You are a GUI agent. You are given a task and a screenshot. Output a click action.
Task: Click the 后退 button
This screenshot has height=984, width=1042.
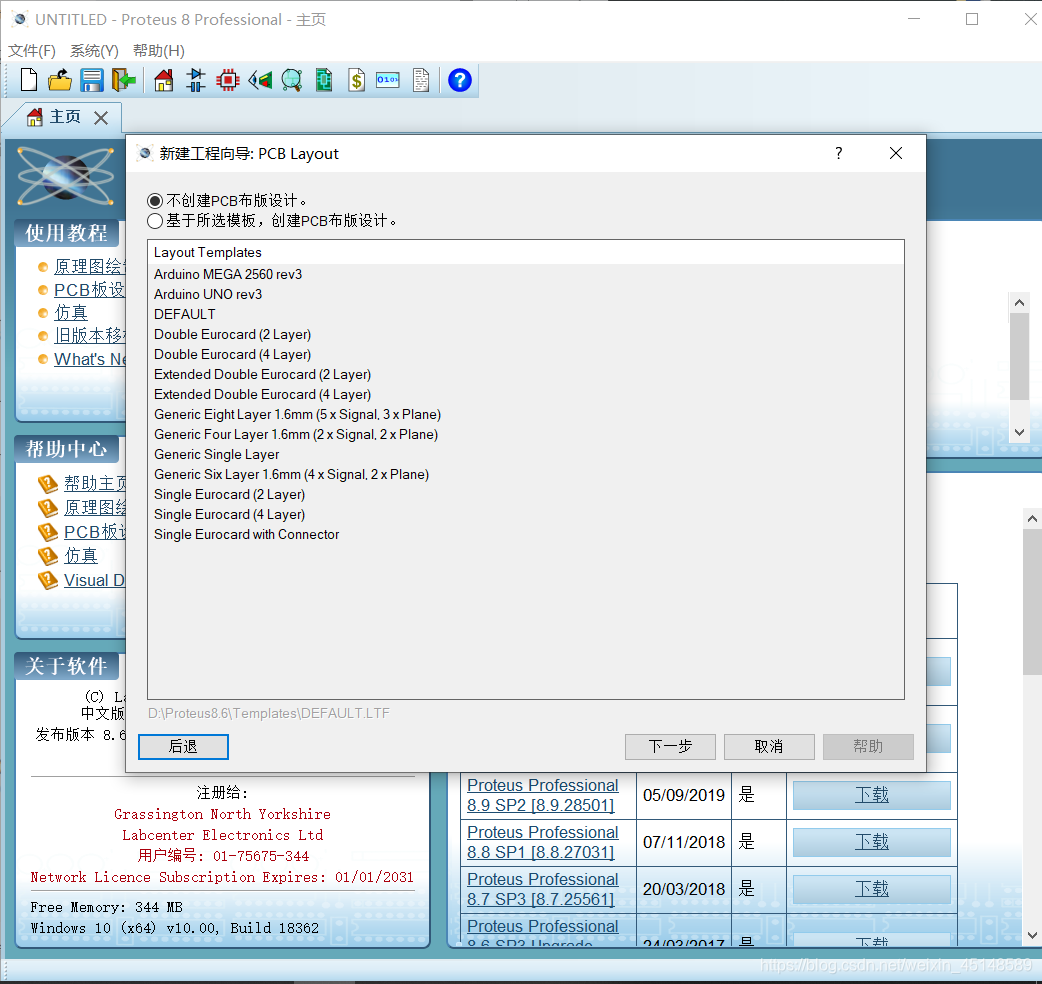(183, 747)
